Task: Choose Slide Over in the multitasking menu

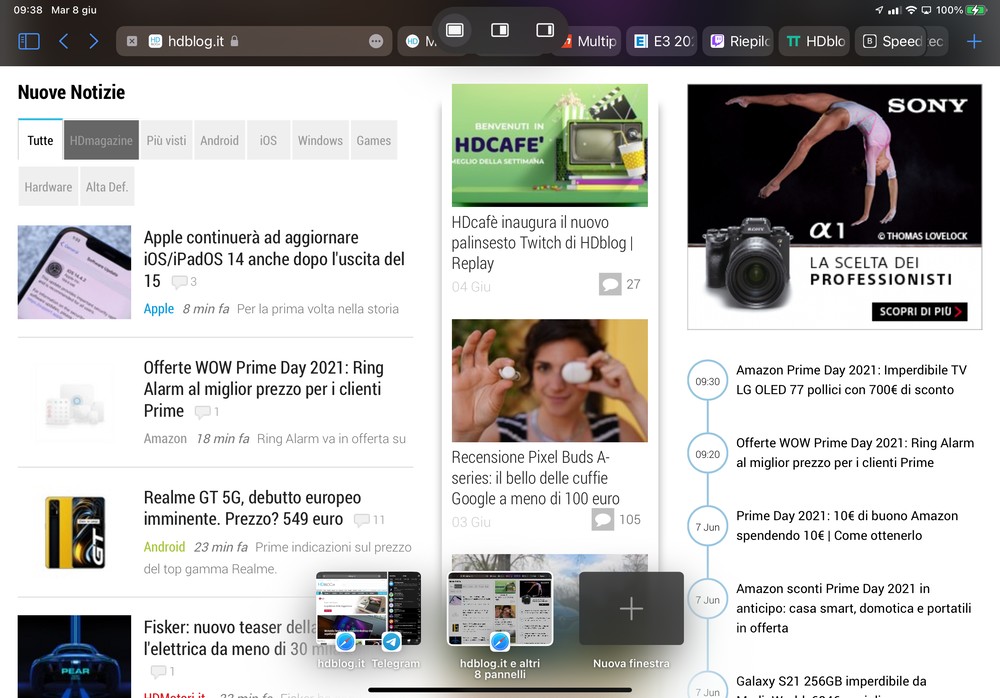Action: pyautogui.click(x=545, y=30)
